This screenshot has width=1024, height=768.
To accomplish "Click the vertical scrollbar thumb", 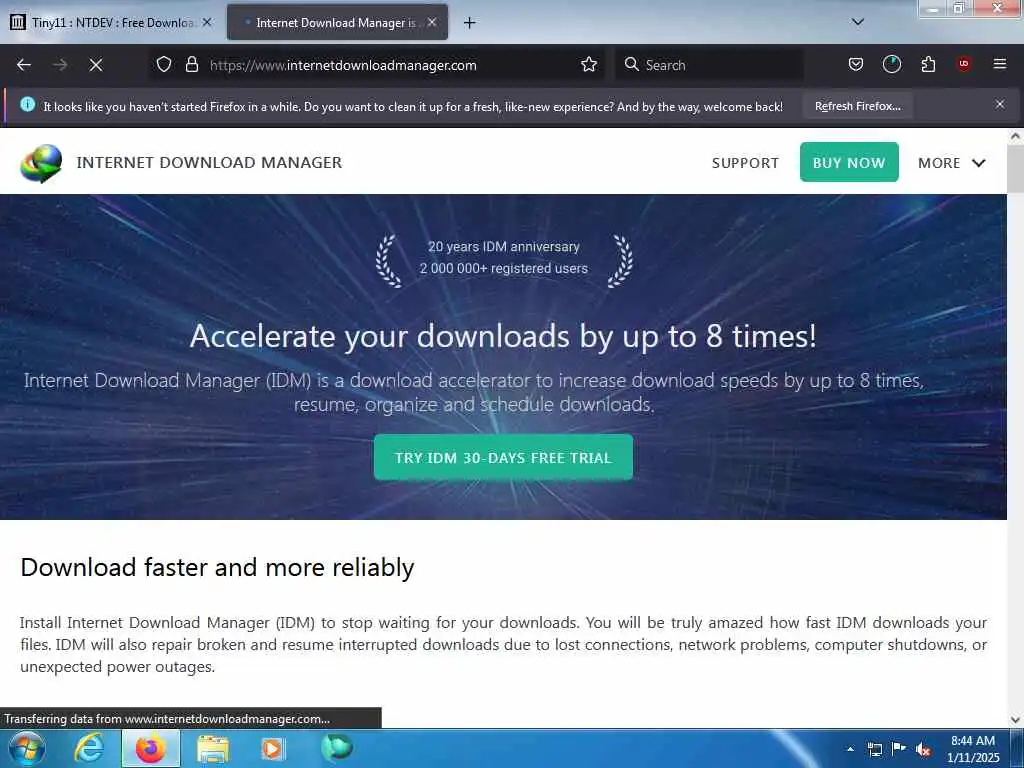I will click(1016, 168).
